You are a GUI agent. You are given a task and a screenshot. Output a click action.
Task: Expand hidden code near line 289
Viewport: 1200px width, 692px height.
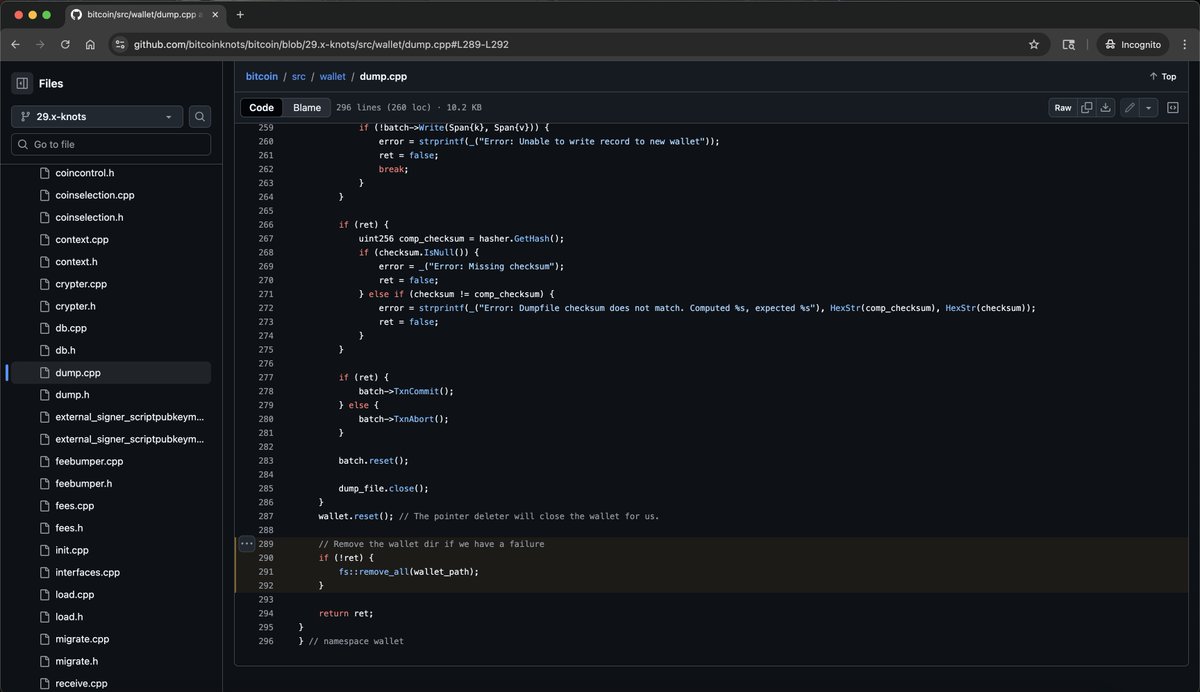coord(246,543)
